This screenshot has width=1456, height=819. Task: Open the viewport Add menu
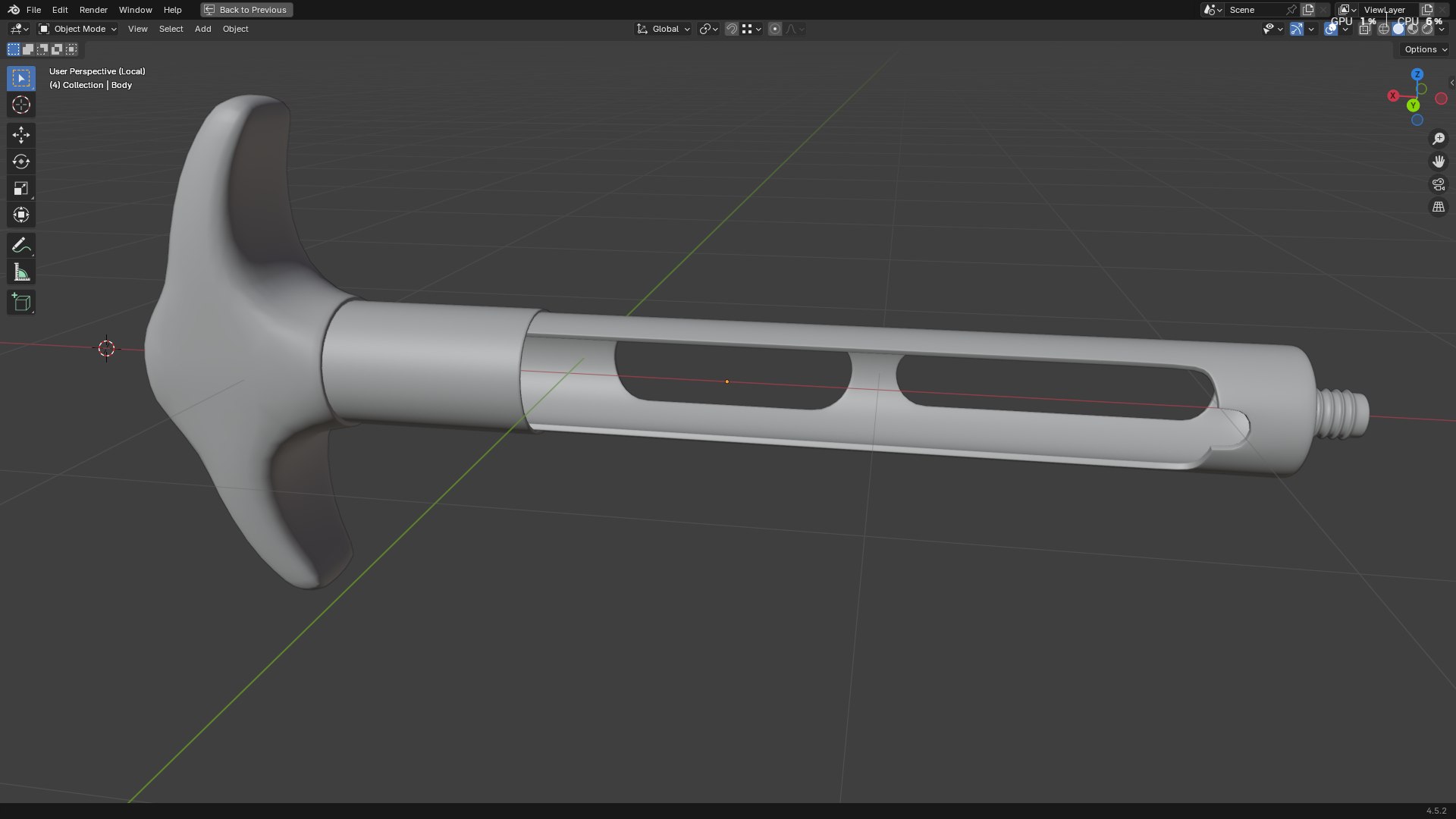[x=202, y=29]
